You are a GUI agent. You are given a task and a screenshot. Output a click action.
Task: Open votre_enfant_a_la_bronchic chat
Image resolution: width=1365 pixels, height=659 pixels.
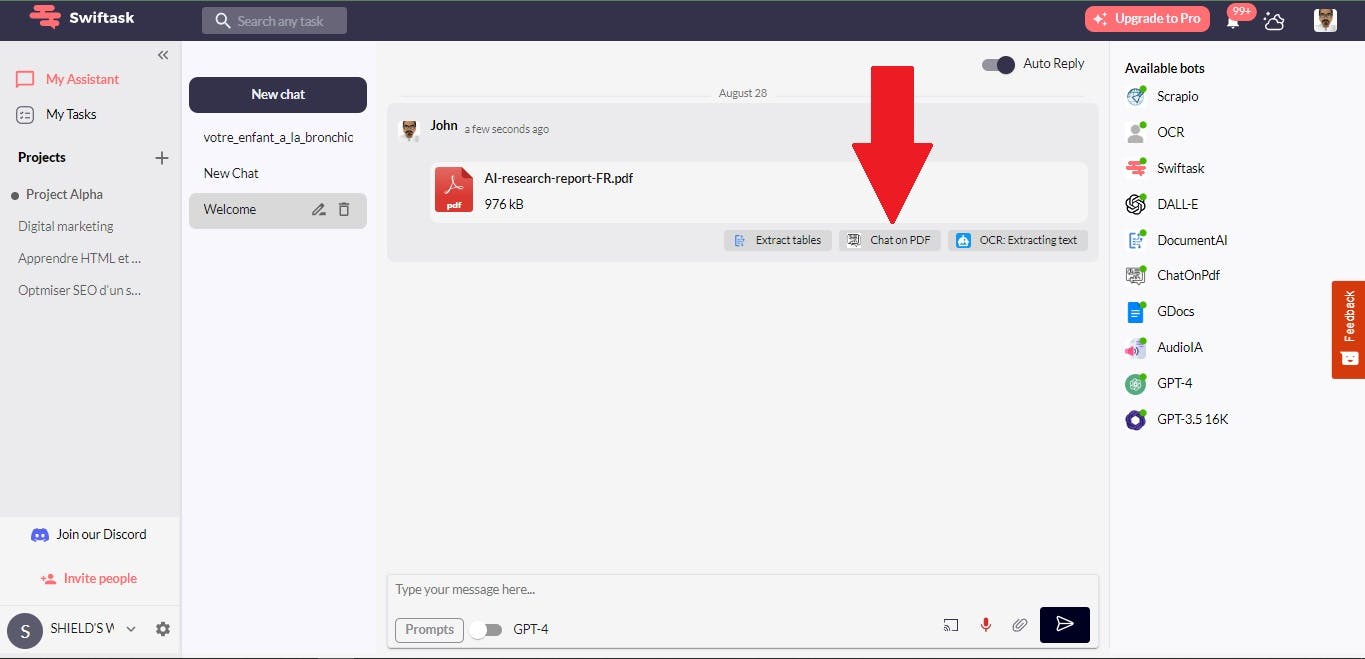[278, 138]
